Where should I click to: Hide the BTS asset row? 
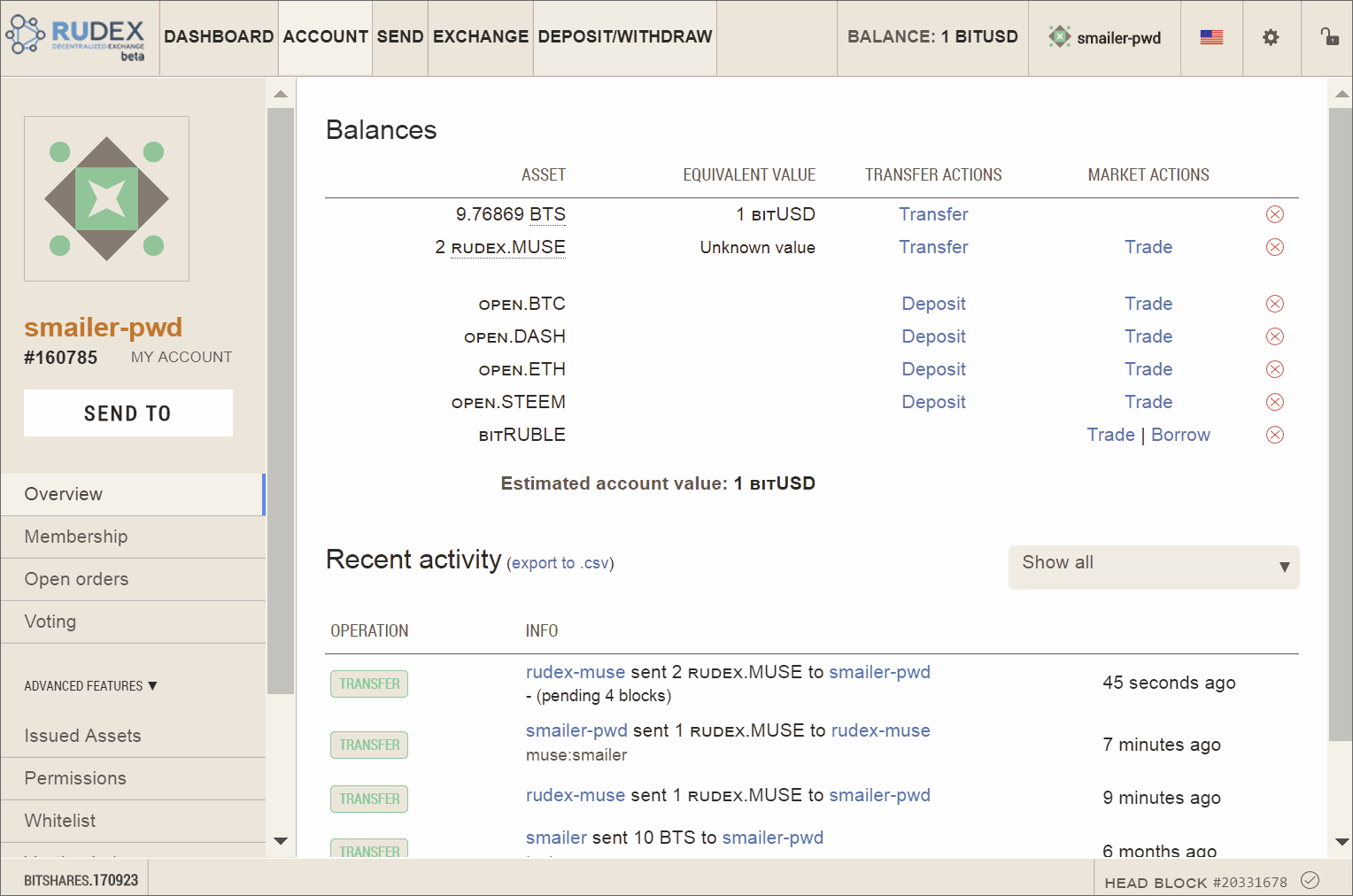(1275, 214)
